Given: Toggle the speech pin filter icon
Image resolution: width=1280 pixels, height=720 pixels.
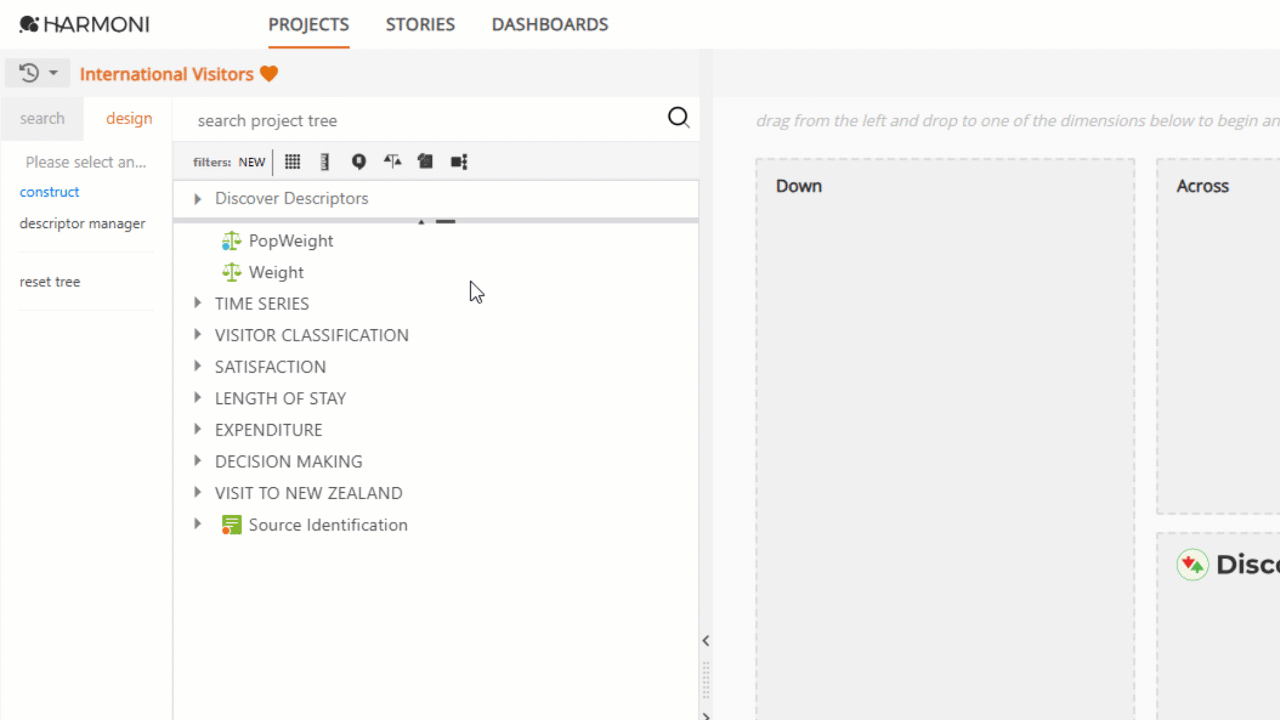Looking at the screenshot, I should pyautogui.click(x=359, y=162).
